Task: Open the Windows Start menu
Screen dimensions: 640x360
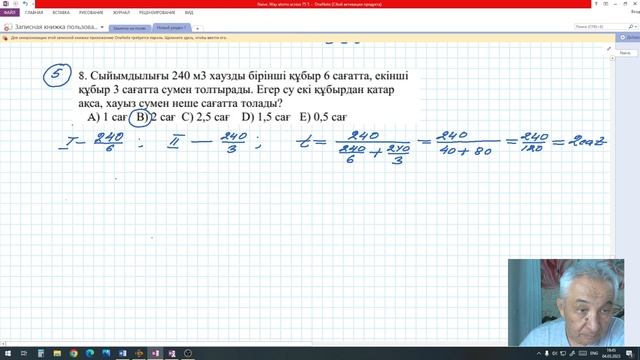Action: (x=7, y=353)
